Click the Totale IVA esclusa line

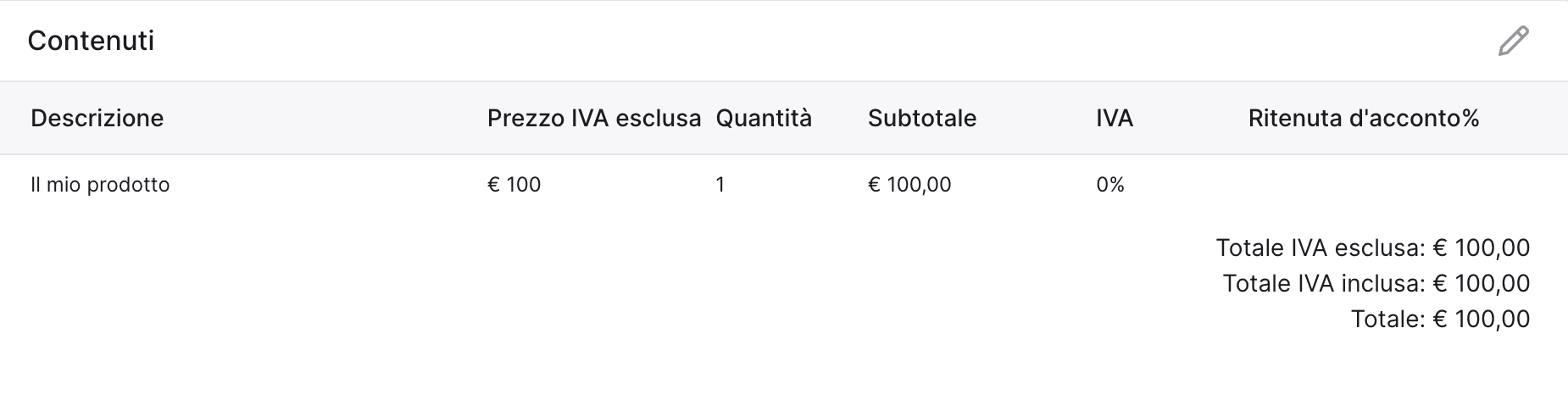click(1373, 248)
